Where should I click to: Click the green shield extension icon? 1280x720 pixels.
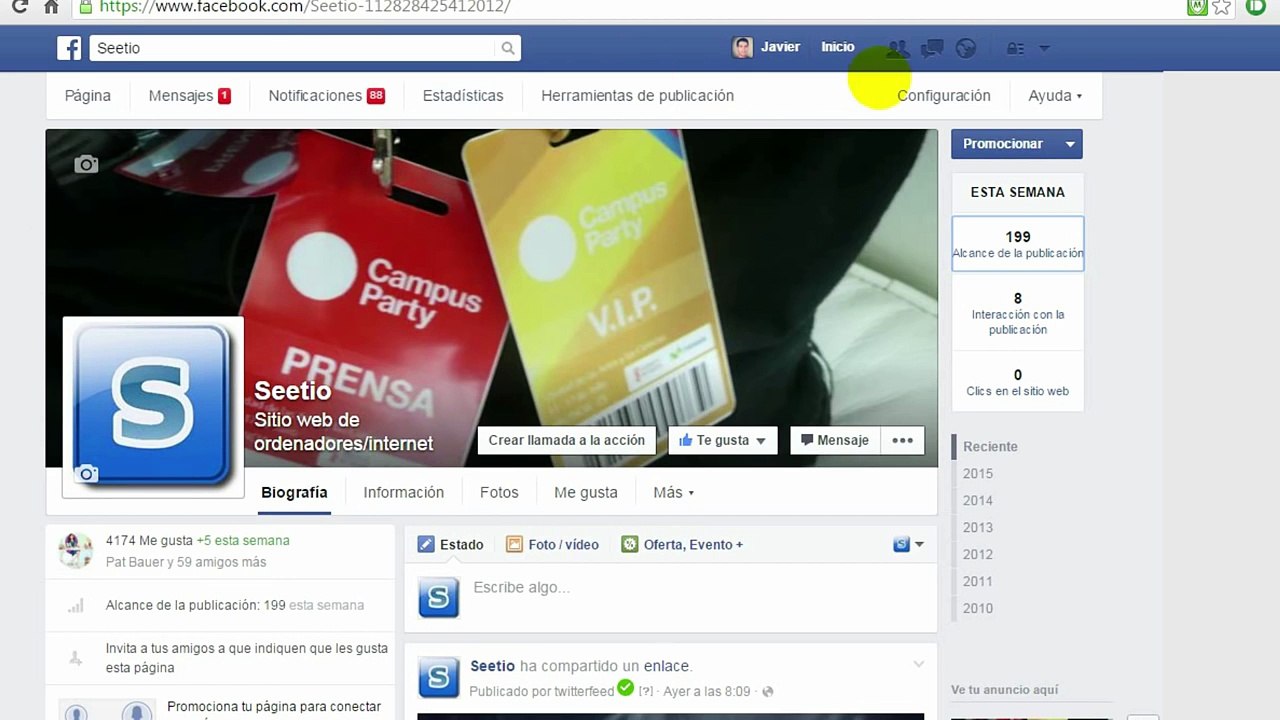coord(1196,6)
